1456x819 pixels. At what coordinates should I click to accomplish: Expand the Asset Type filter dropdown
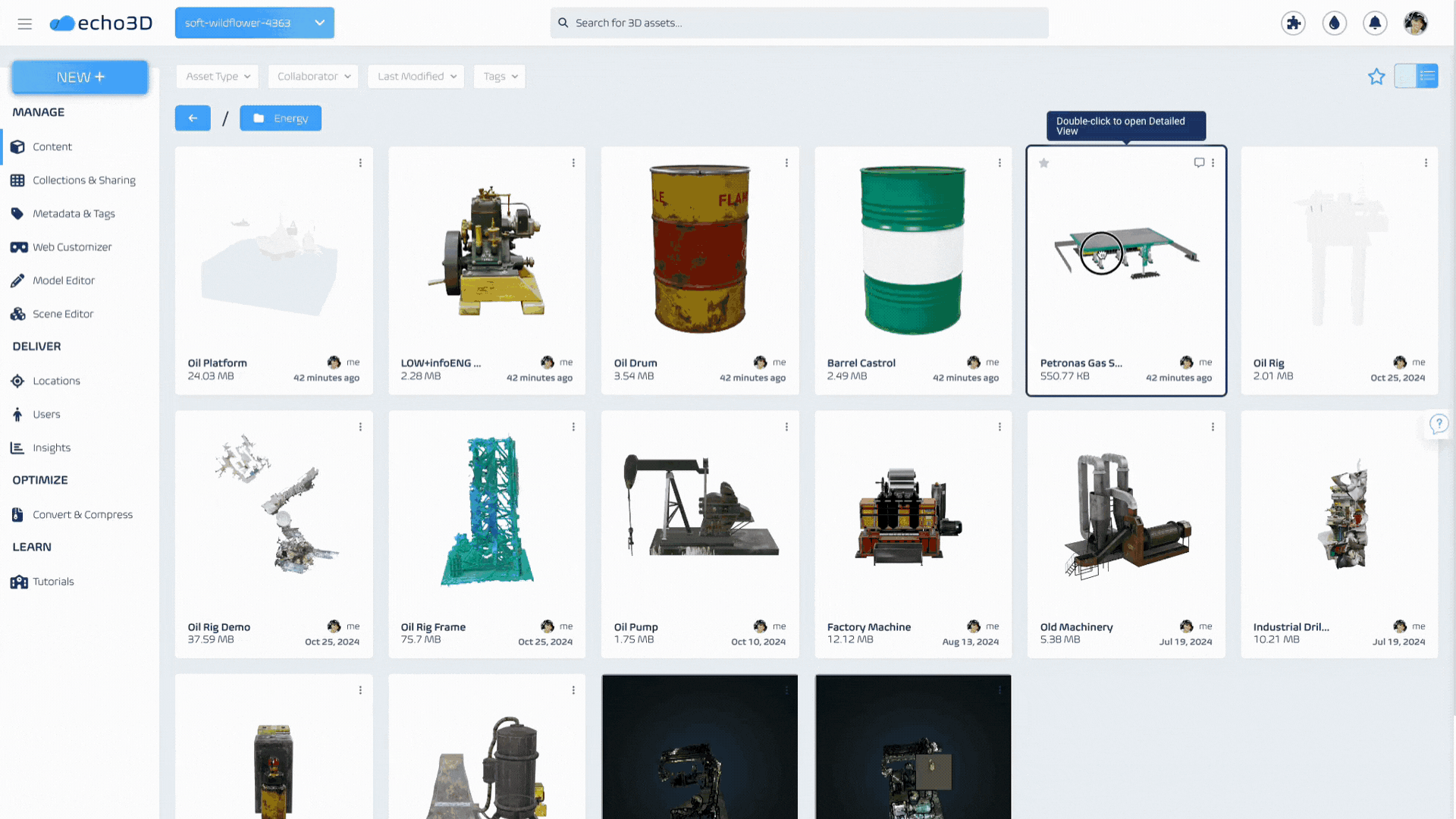[x=218, y=77]
